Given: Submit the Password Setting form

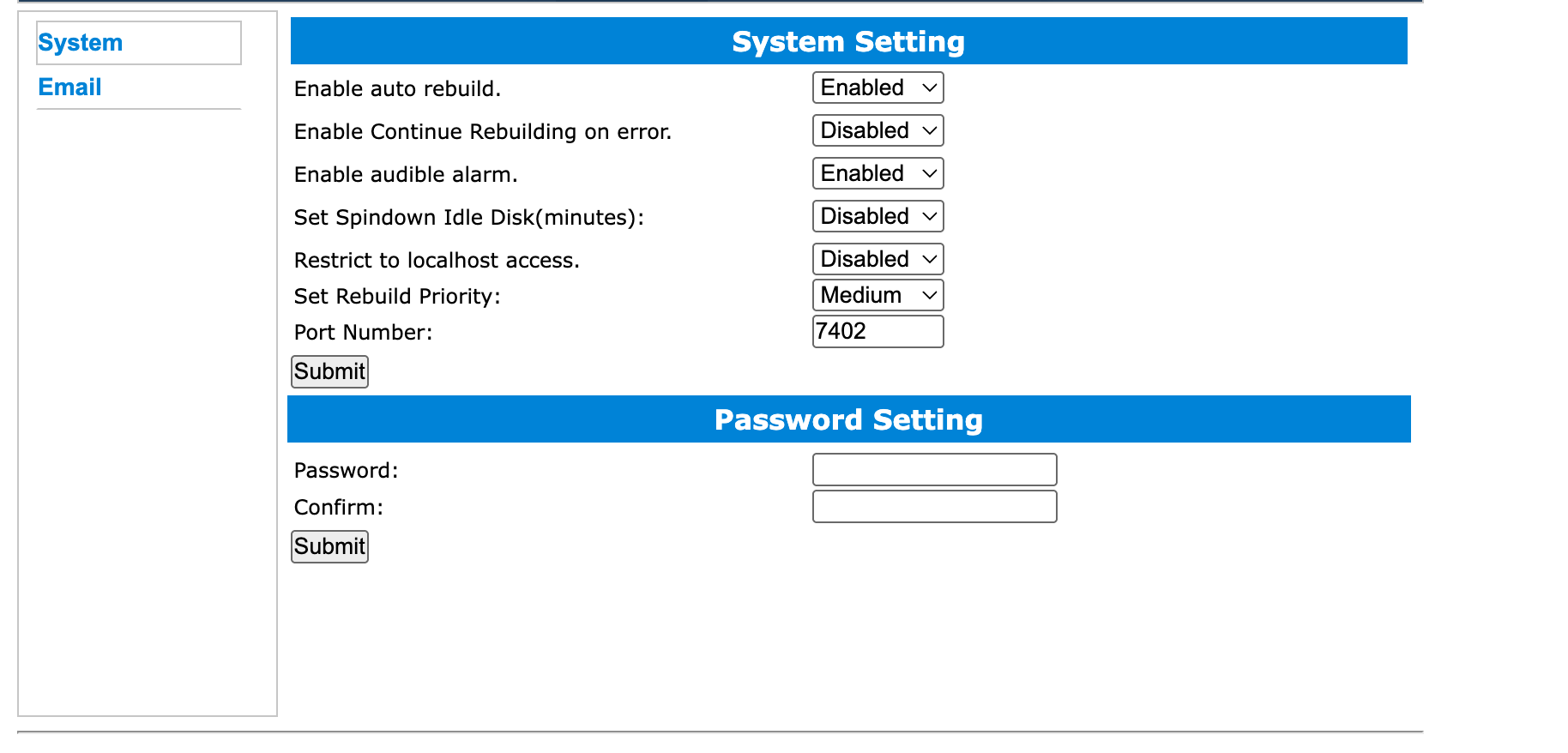Looking at the screenshot, I should 329,546.
